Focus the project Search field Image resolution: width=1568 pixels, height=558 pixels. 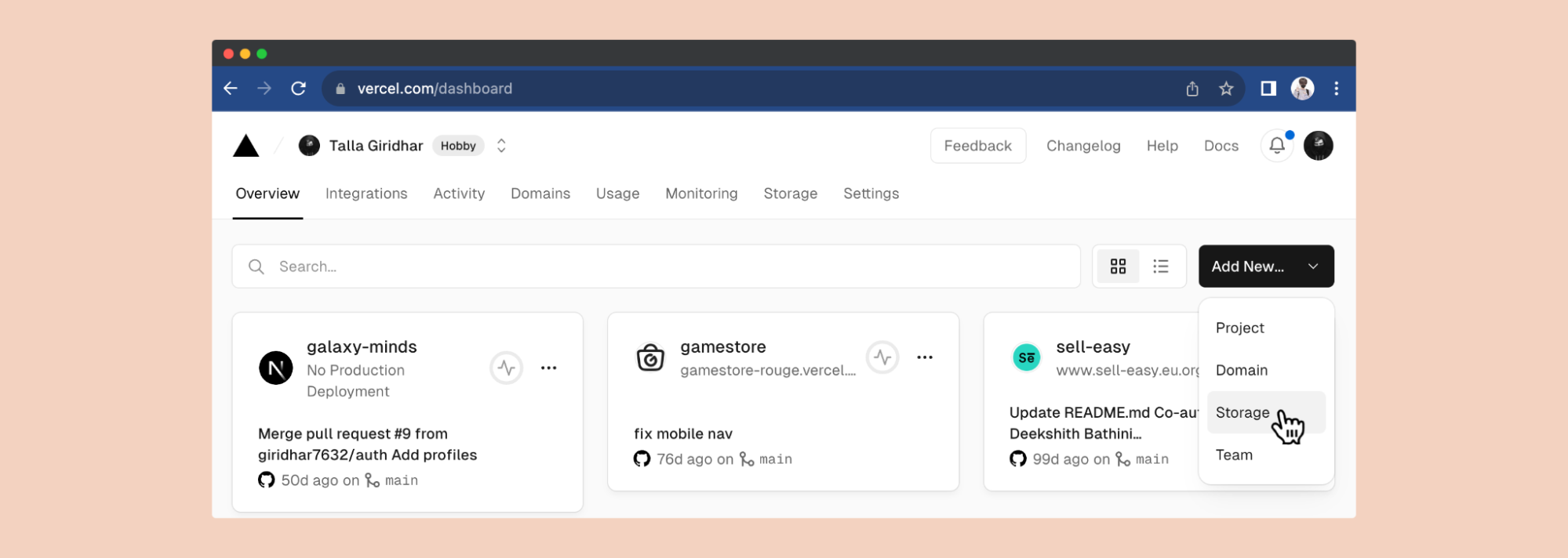[657, 266]
